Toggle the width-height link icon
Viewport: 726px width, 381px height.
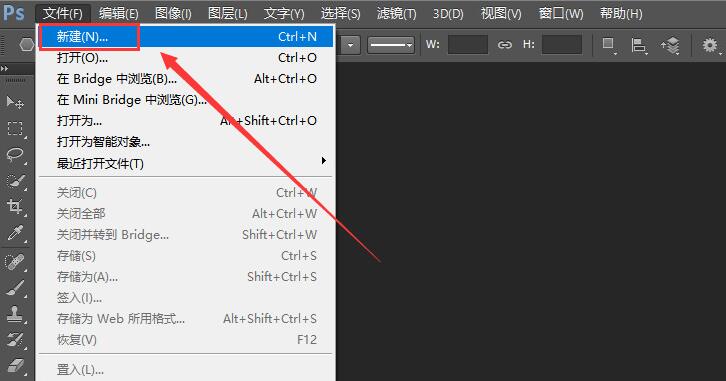[x=505, y=45]
